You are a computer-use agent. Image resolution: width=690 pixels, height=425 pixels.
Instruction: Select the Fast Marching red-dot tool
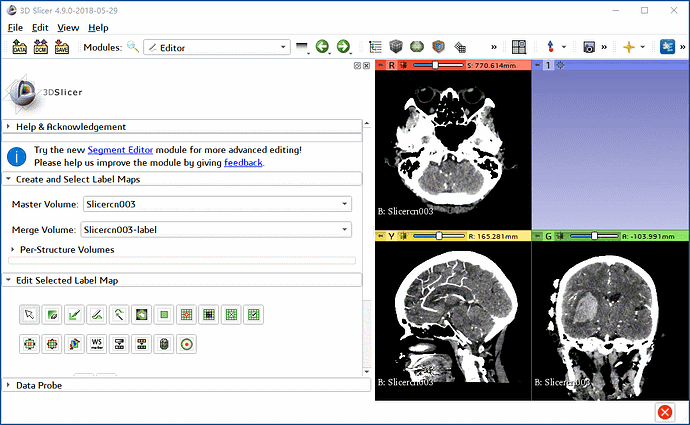pyautogui.click(x=187, y=344)
